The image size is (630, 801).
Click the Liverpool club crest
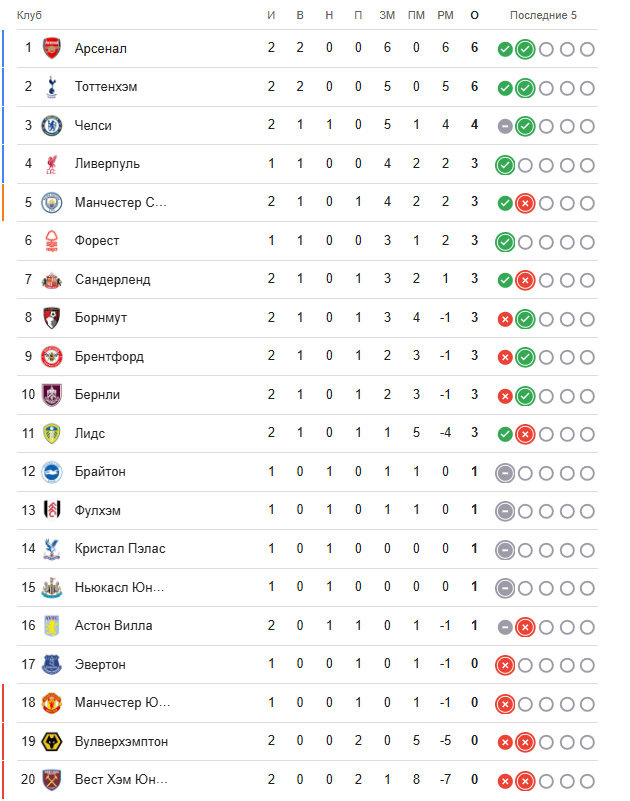(x=51, y=164)
